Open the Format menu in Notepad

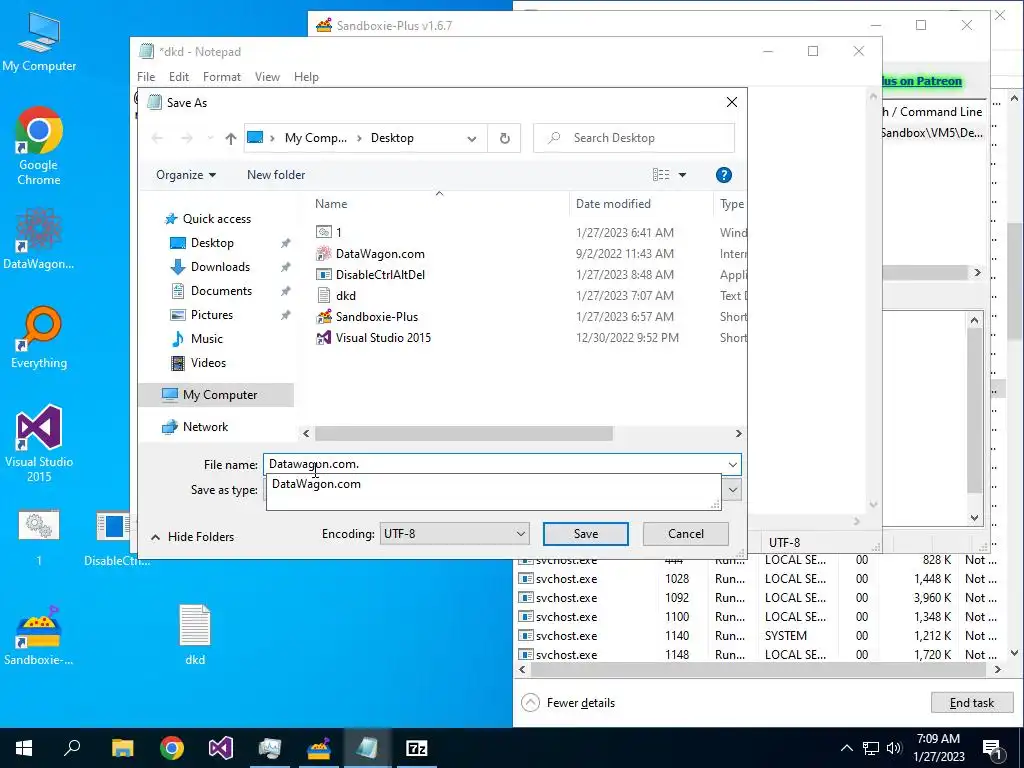(x=221, y=77)
